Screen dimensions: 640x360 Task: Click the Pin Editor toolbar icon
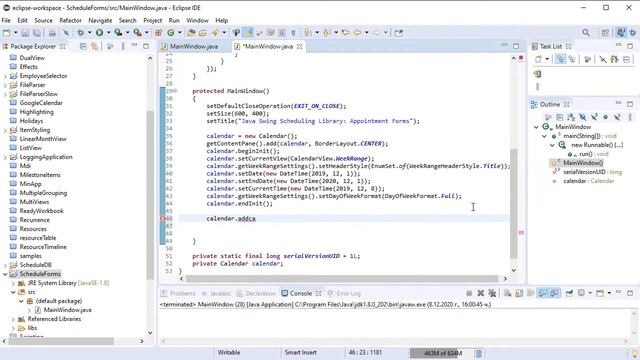[399, 33]
